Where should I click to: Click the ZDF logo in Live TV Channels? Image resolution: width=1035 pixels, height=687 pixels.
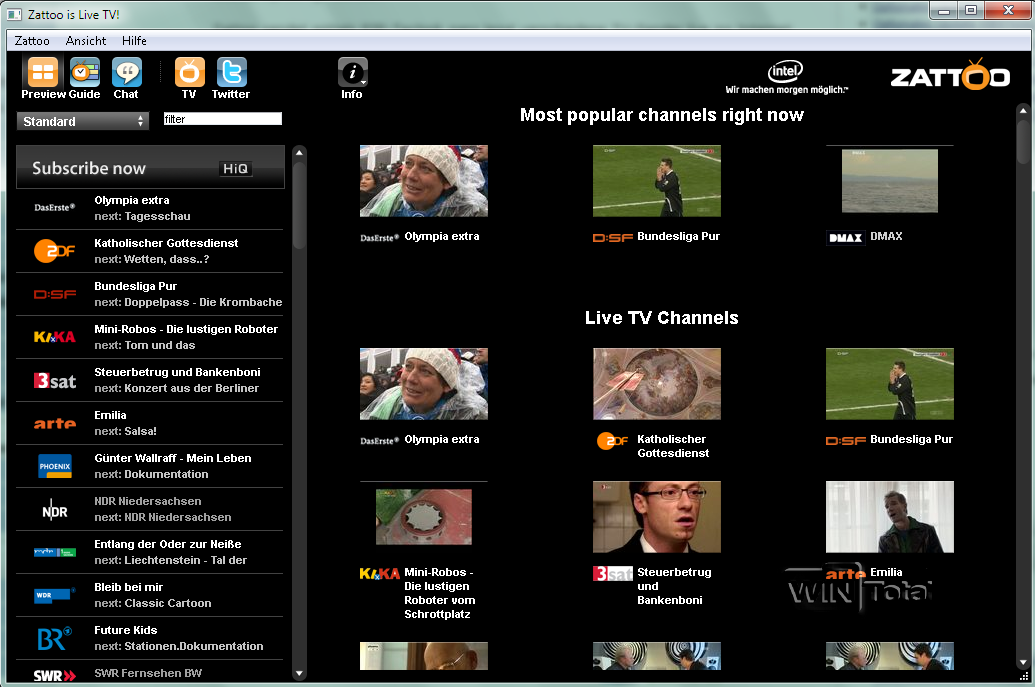click(612, 440)
